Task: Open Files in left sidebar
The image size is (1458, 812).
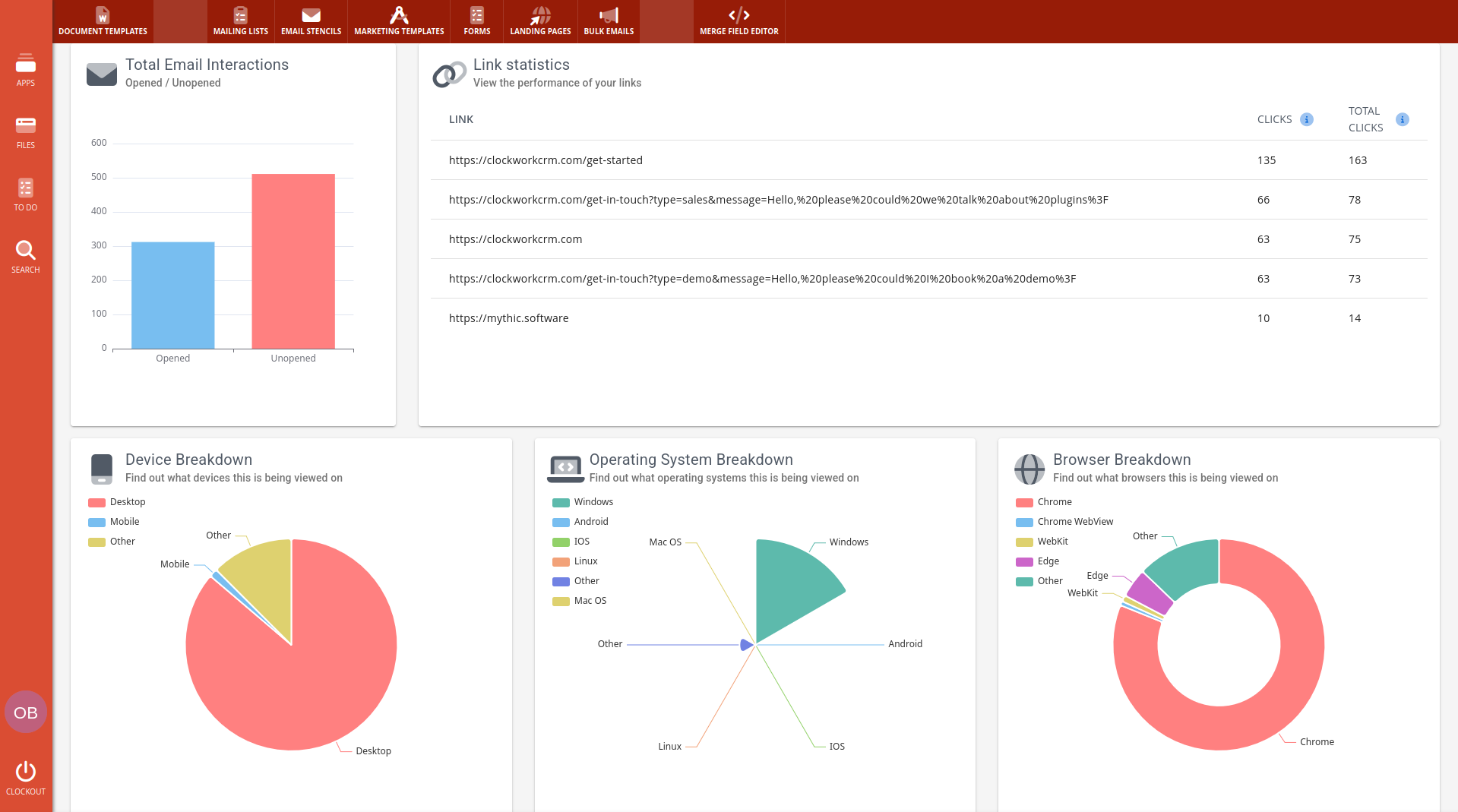Action: coord(26,132)
